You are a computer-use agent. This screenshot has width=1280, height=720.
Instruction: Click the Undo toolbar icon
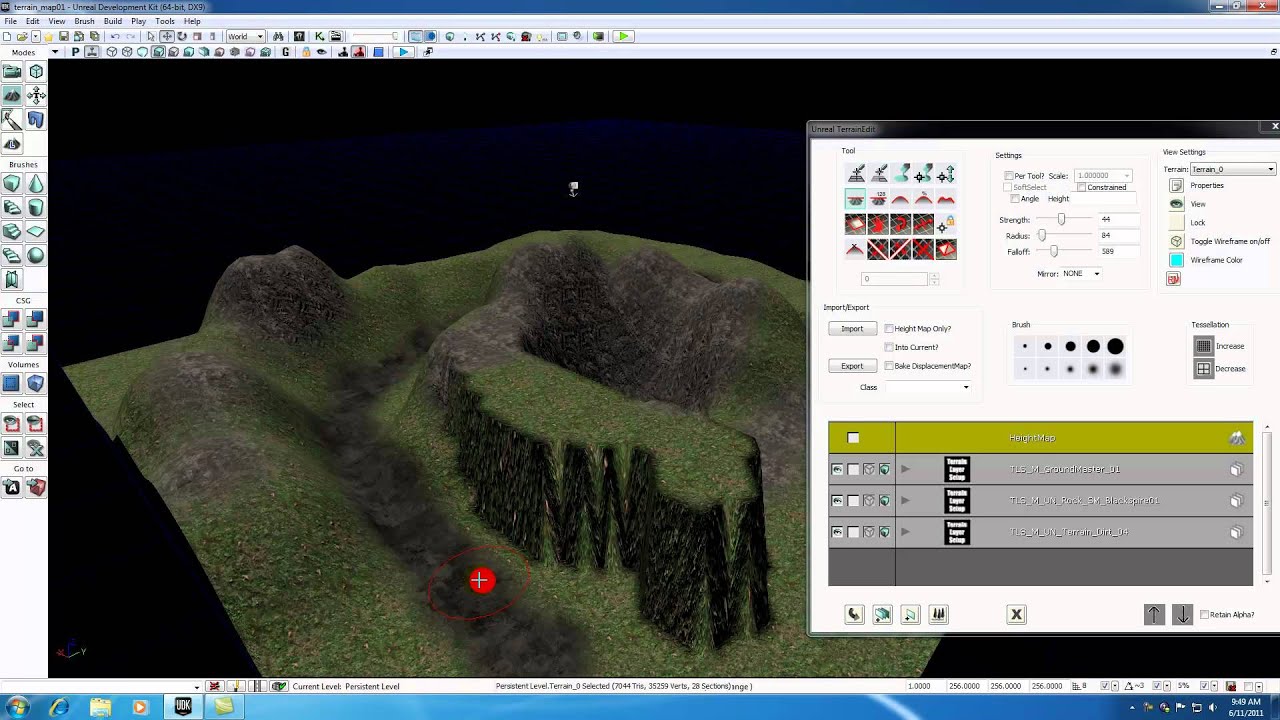point(115,37)
